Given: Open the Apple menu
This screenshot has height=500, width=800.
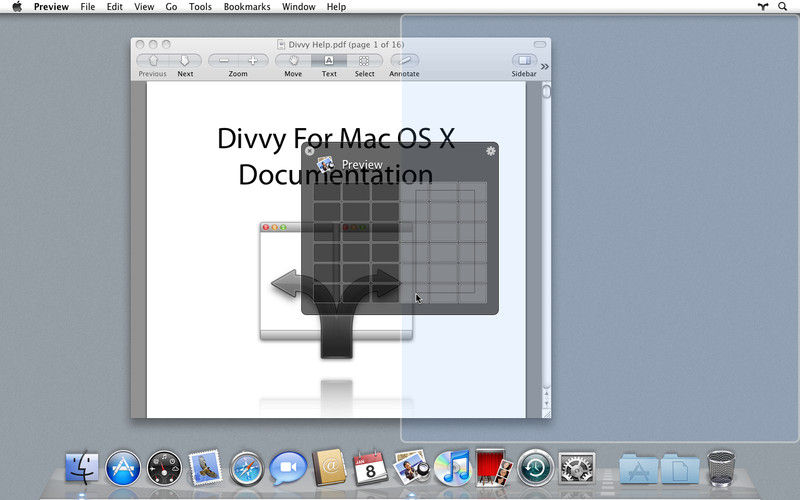Looking at the screenshot, I should (x=17, y=7).
